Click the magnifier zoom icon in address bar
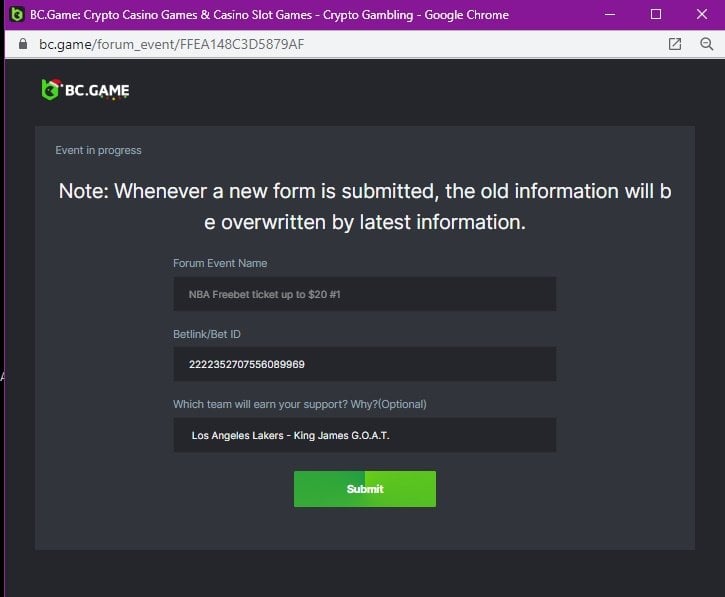The height and width of the screenshot is (597, 725). pyautogui.click(x=706, y=44)
